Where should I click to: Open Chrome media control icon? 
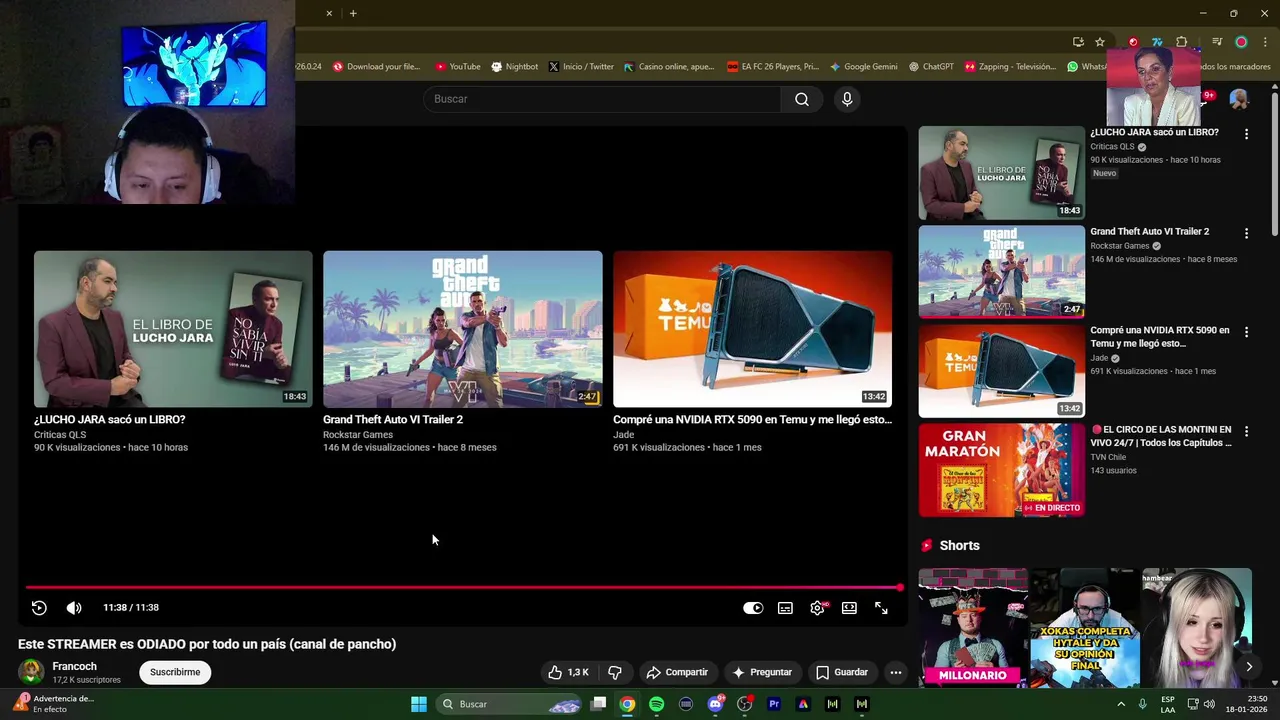(1217, 42)
